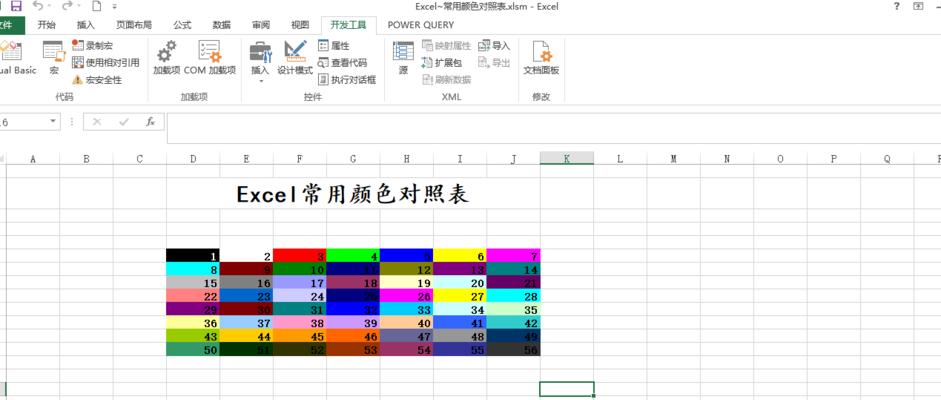The height and width of the screenshot is (400, 941).
Task: Click the Save icon in quick access toolbar
Action: tap(16, 7)
